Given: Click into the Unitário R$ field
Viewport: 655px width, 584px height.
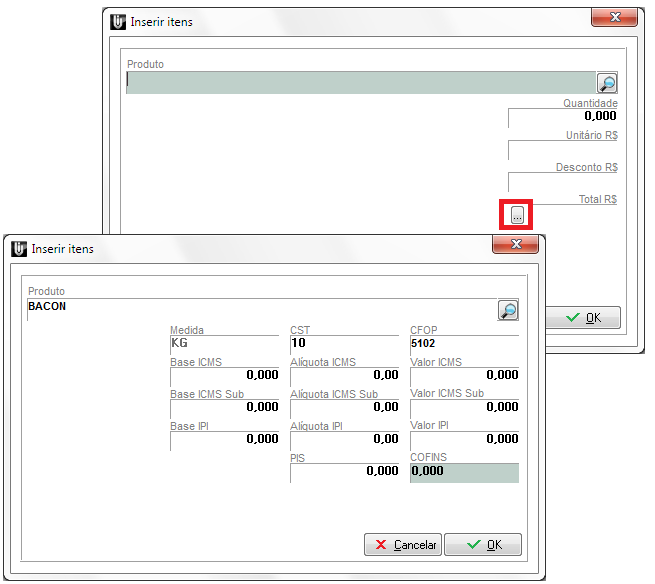Looking at the screenshot, I should coord(563,149).
